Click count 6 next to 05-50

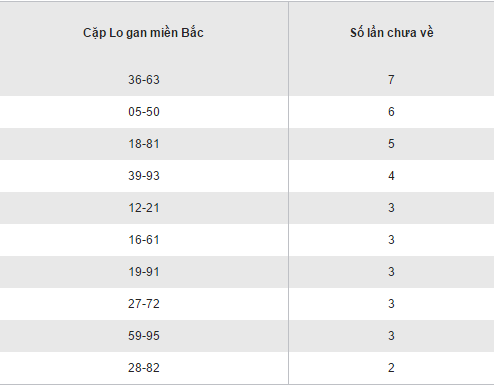tap(391, 112)
